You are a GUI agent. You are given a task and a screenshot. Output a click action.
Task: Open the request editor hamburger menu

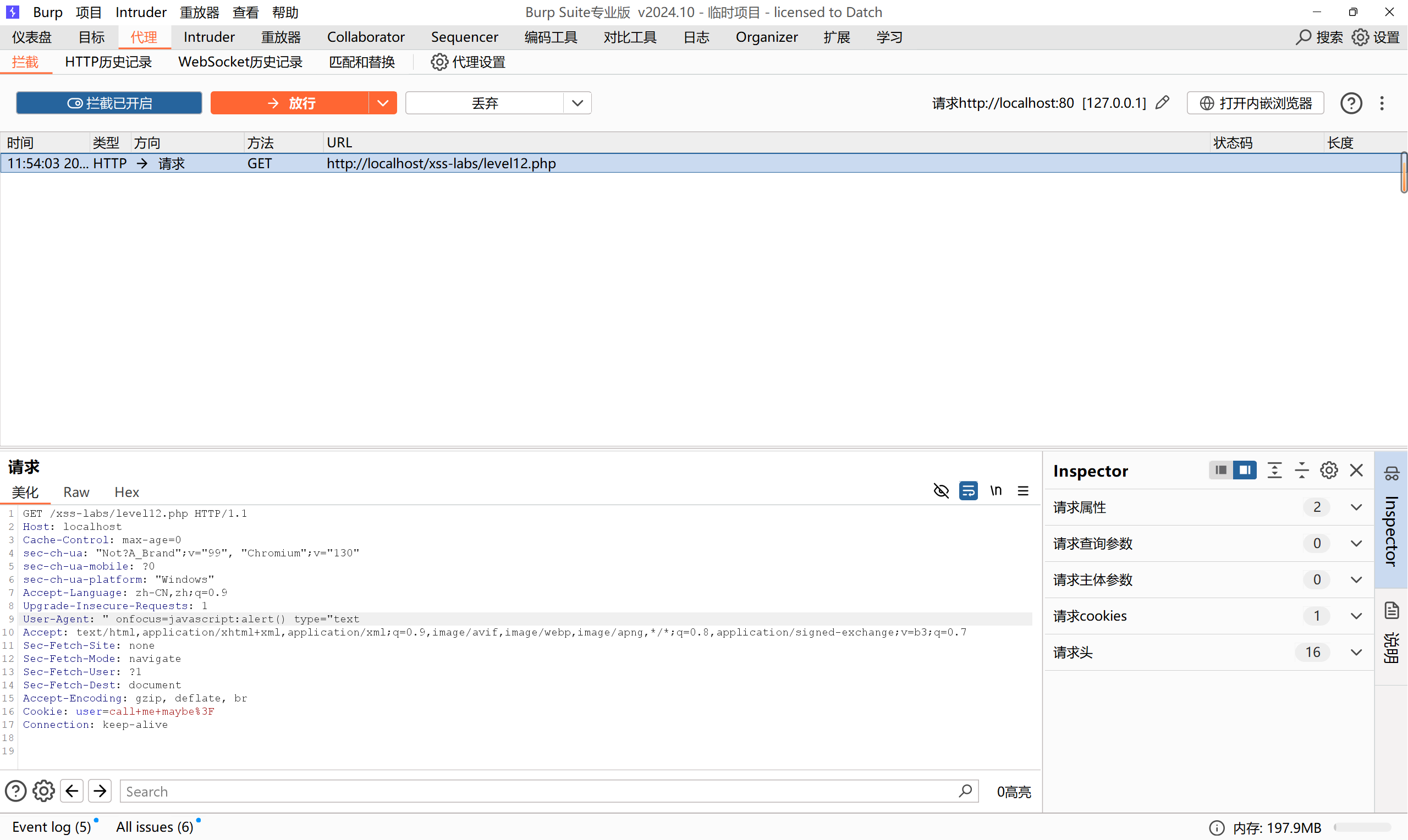pyautogui.click(x=1023, y=491)
